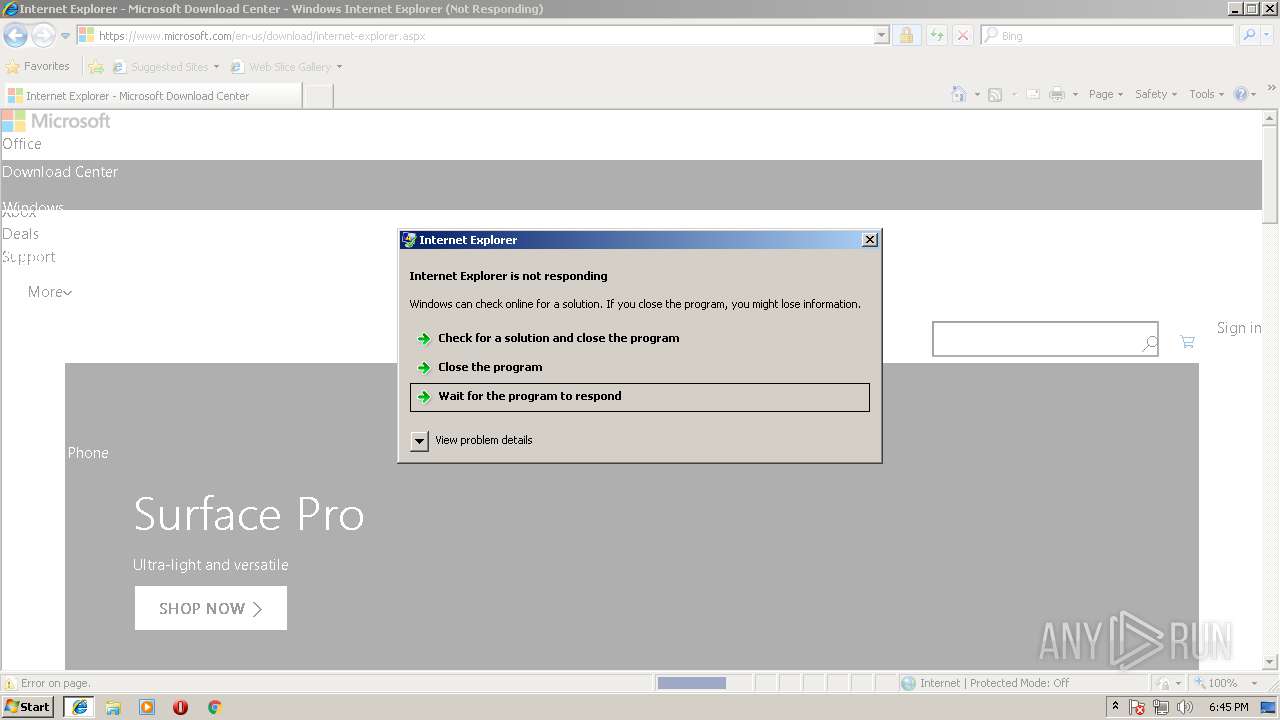
Task: Open Google Chrome taskbar icon
Action: (214, 707)
